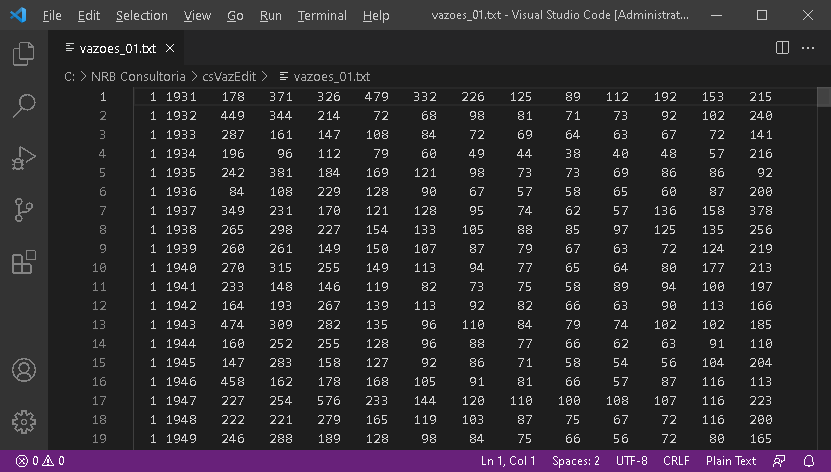
Task: Open the Source Control view
Action: 24,210
